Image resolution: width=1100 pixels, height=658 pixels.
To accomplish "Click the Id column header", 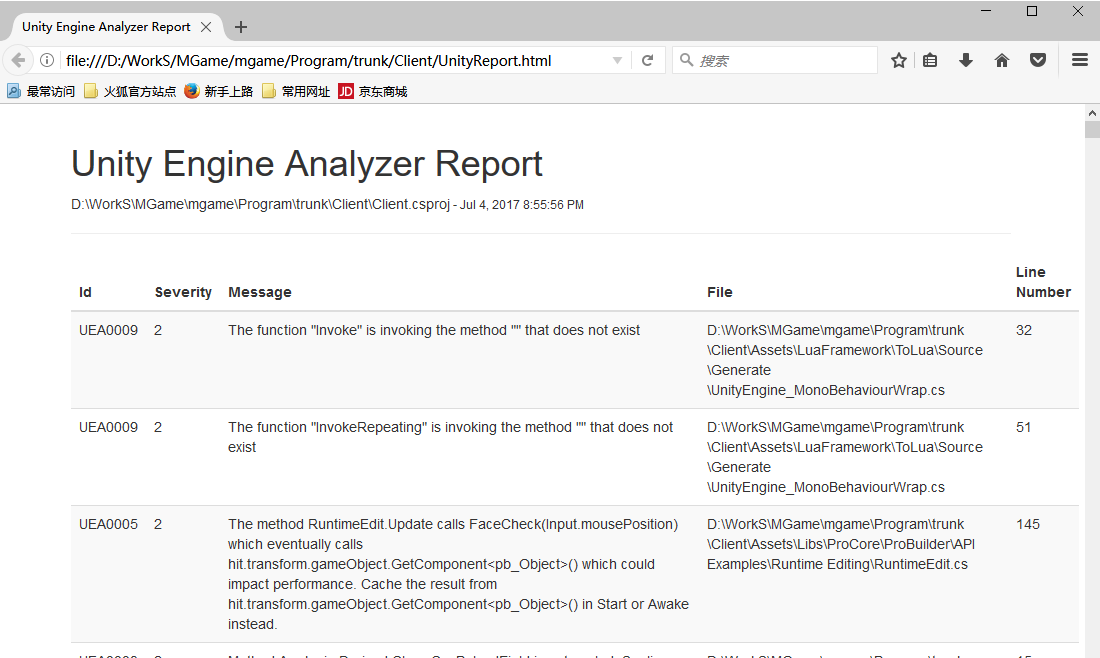I will pyautogui.click(x=85, y=292).
